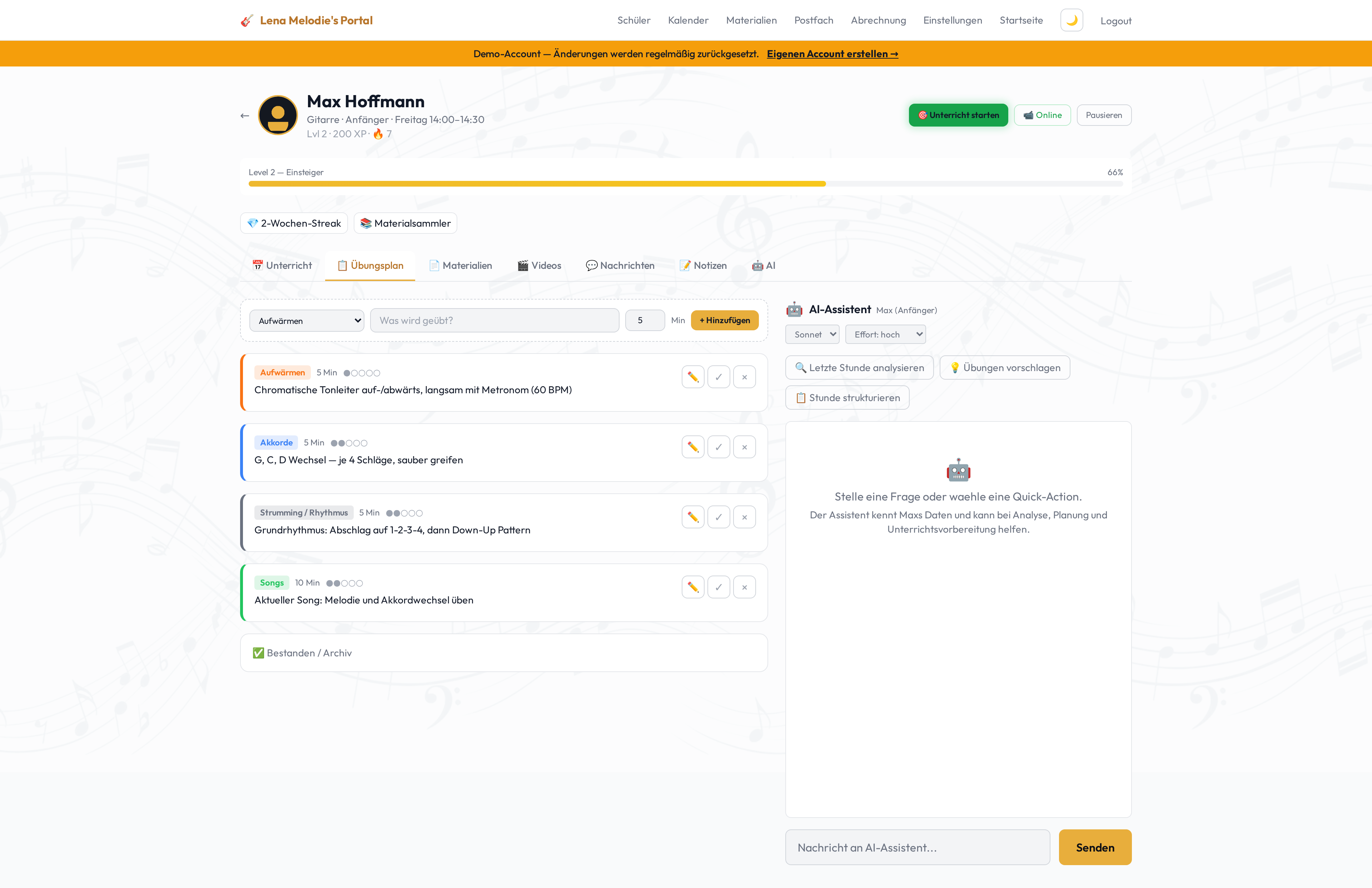1372x888 pixels.
Task: Mark the Akkorde exercise as done with checkmark
Action: 719,447
